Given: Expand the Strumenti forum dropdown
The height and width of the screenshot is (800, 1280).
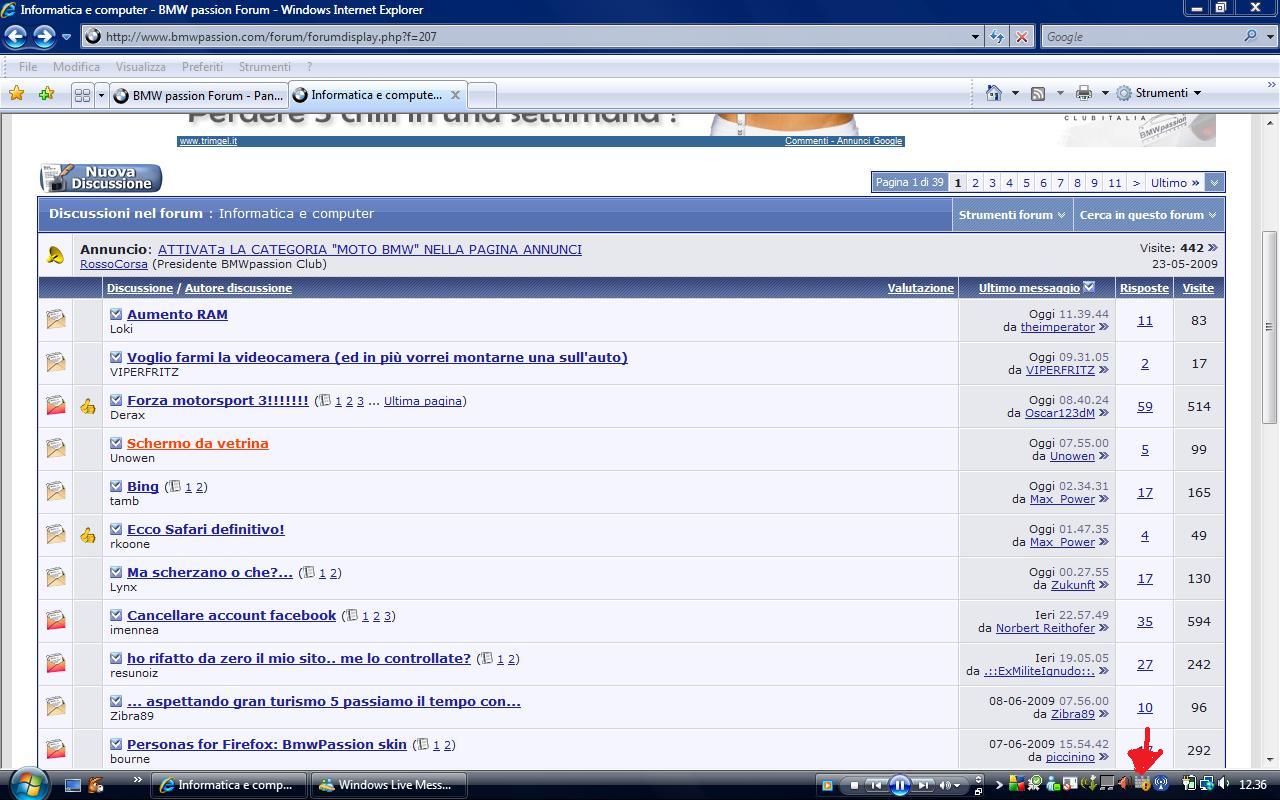Looking at the screenshot, I should coord(1012,214).
